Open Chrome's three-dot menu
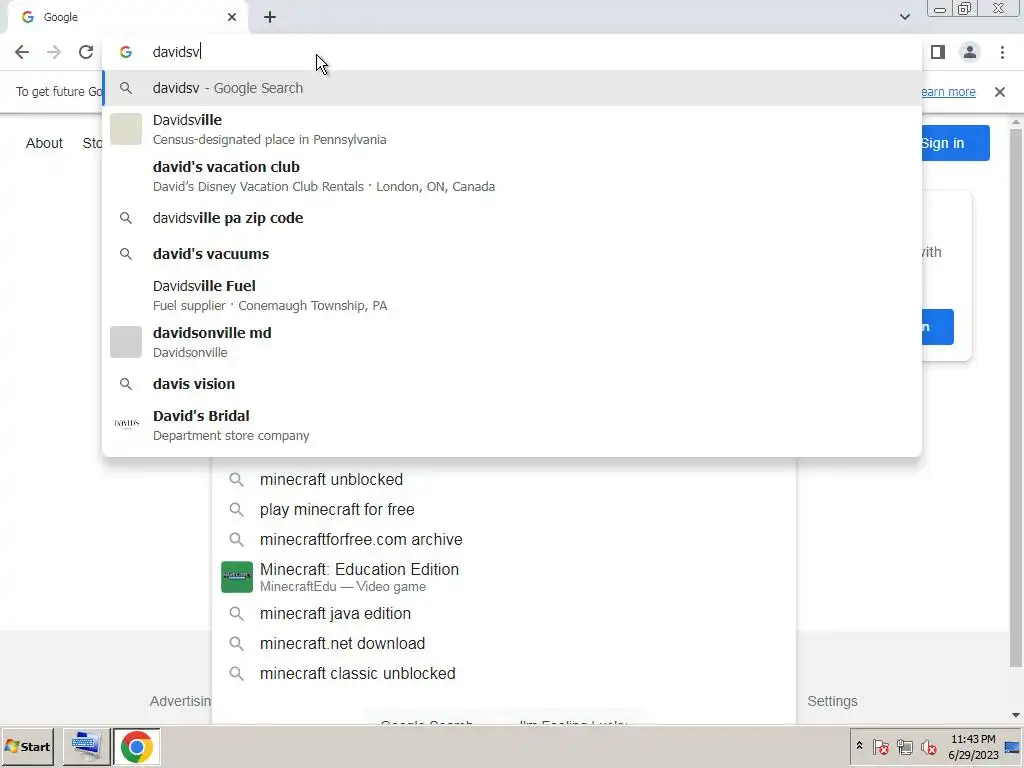Image resolution: width=1024 pixels, height=768 pixels. (1002, 52)
